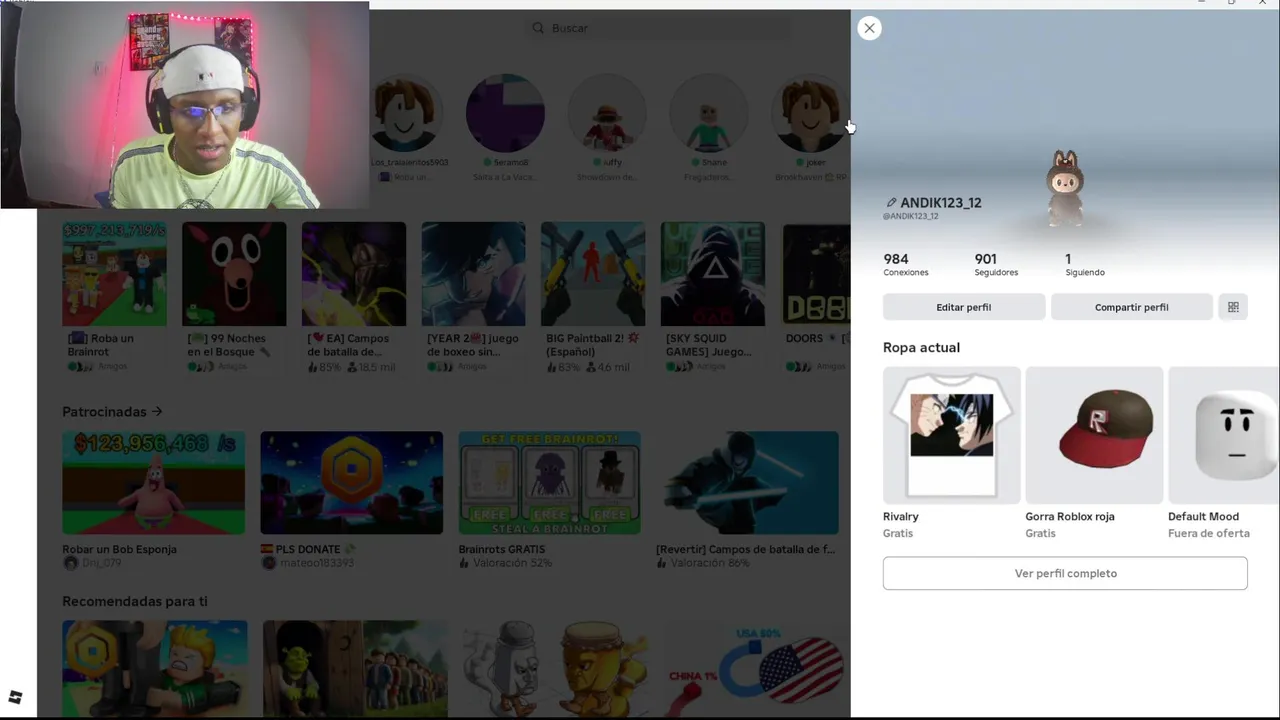Open SKY SQUID GAMES game tile
Screen dimensions: 1280x720
point(713,297)
